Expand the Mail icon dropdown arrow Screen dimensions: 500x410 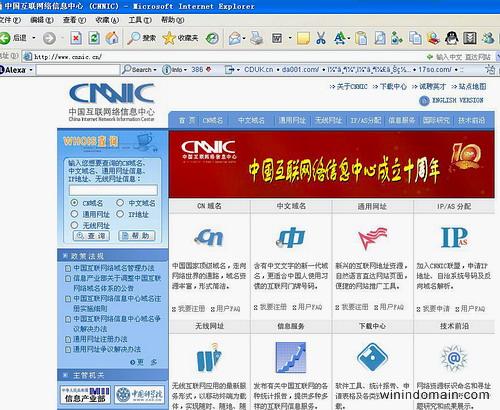tap(244, 38)
